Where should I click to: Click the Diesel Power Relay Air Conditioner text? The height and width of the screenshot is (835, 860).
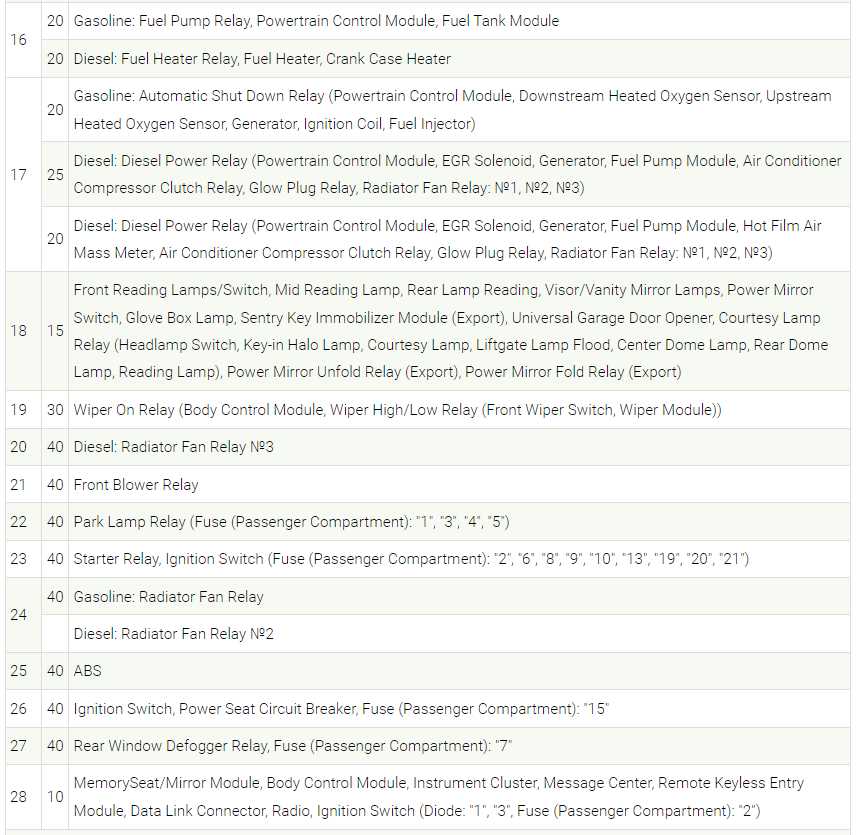(x=457, y=174)
